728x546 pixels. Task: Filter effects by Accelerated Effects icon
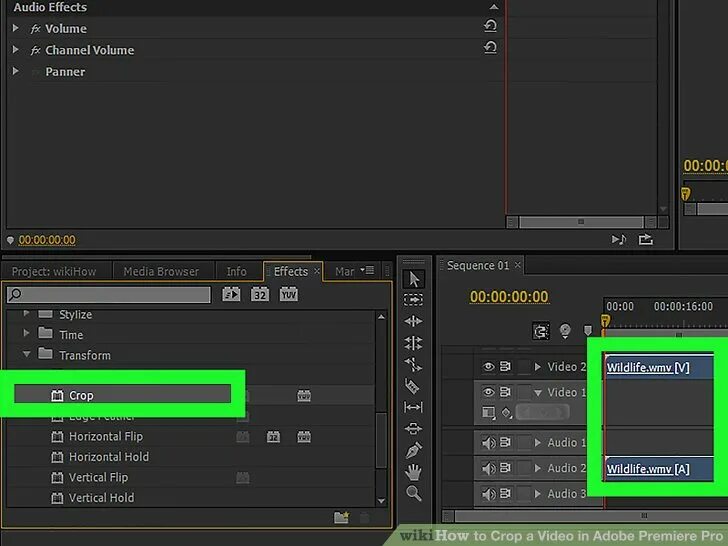pyautogui.click(x=231, y=294)
